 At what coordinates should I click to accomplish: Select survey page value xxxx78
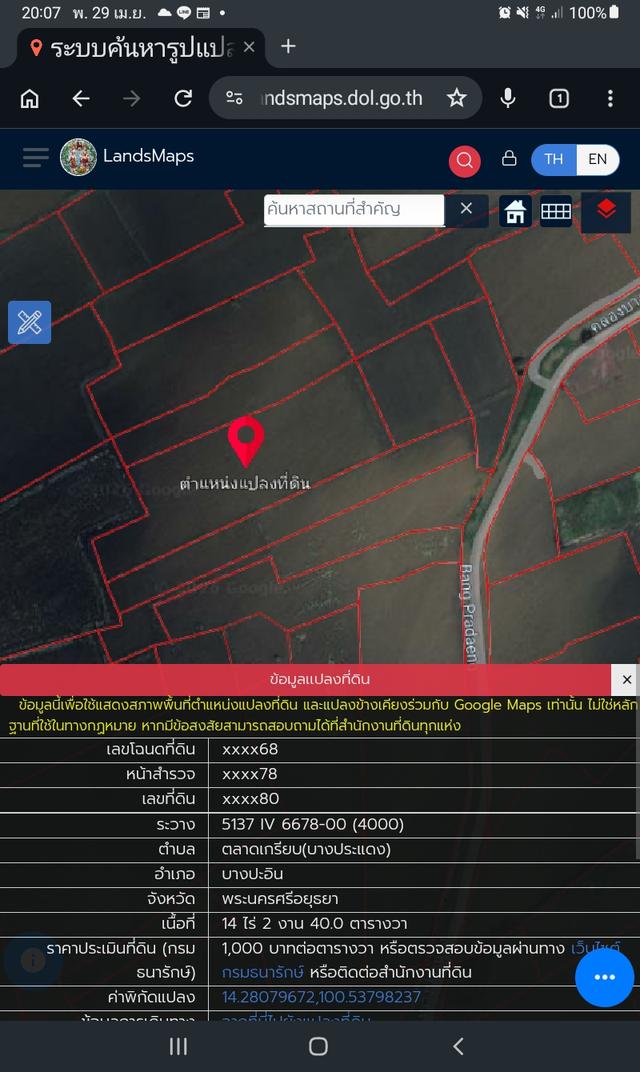(250, 774)
